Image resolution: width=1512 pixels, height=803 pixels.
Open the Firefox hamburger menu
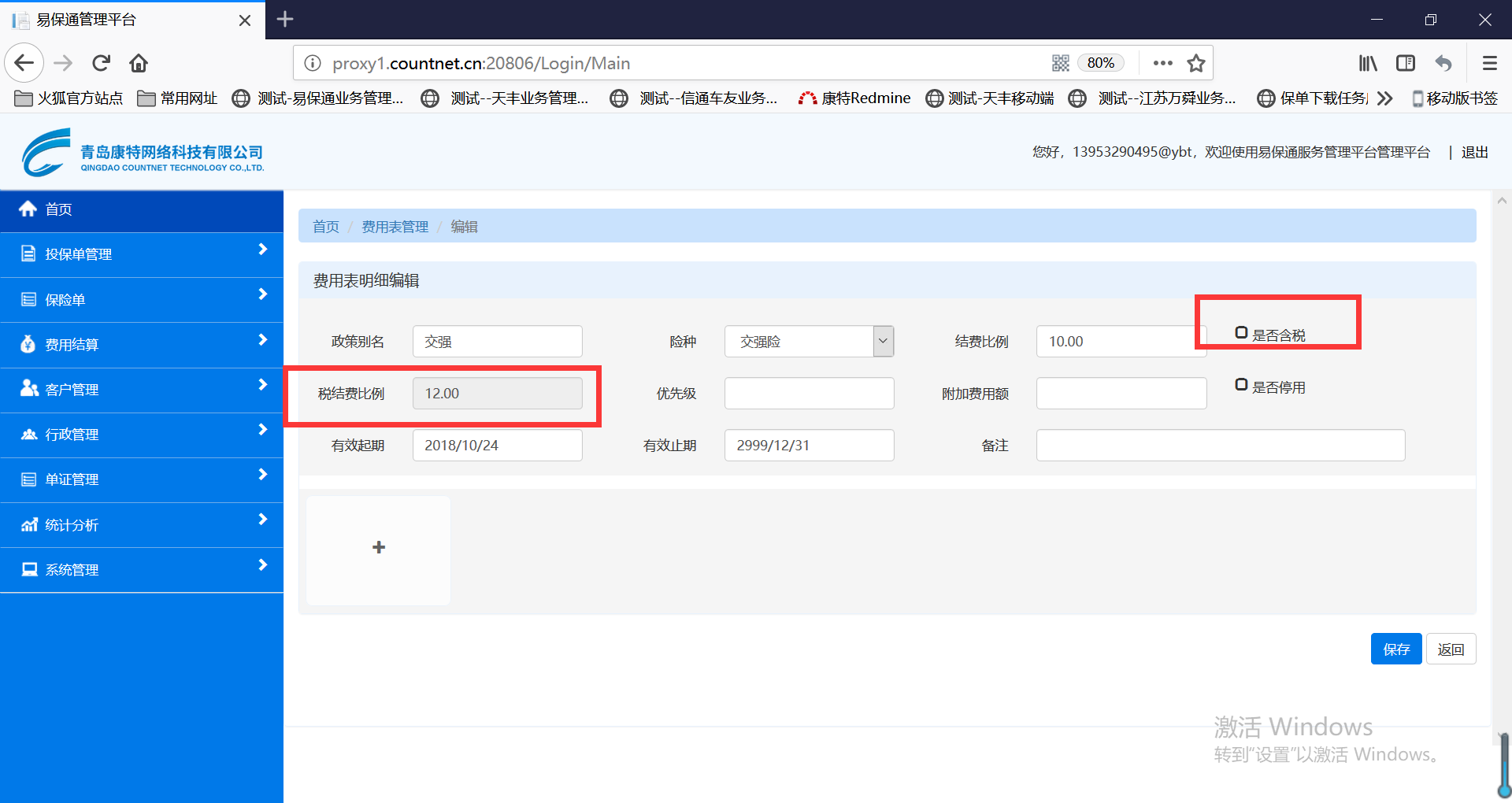pos(1489,63)
